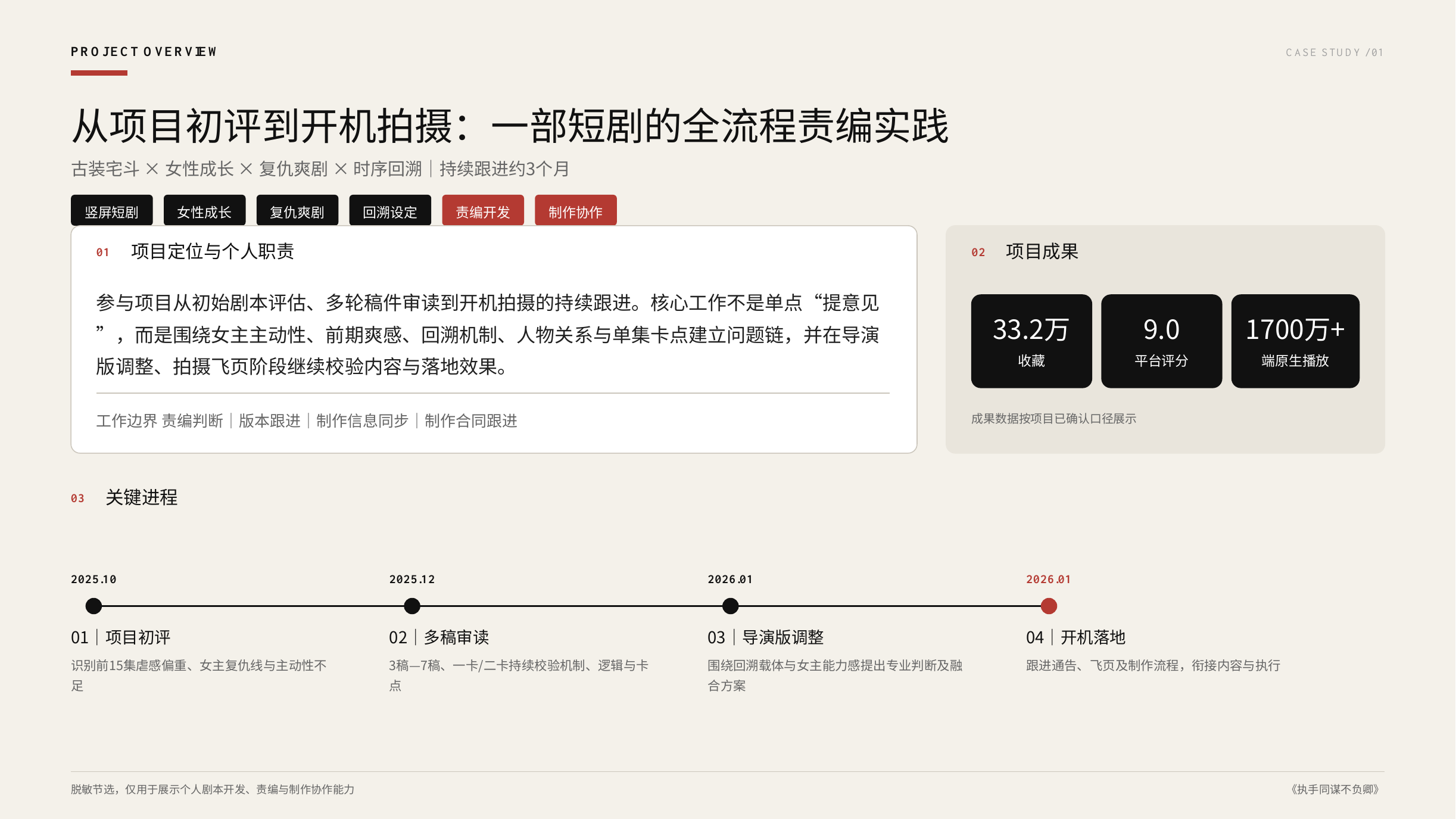Click the red 2026.01 date label
This screenshot has height=819, width=1456.
(x=1049, y=580)
